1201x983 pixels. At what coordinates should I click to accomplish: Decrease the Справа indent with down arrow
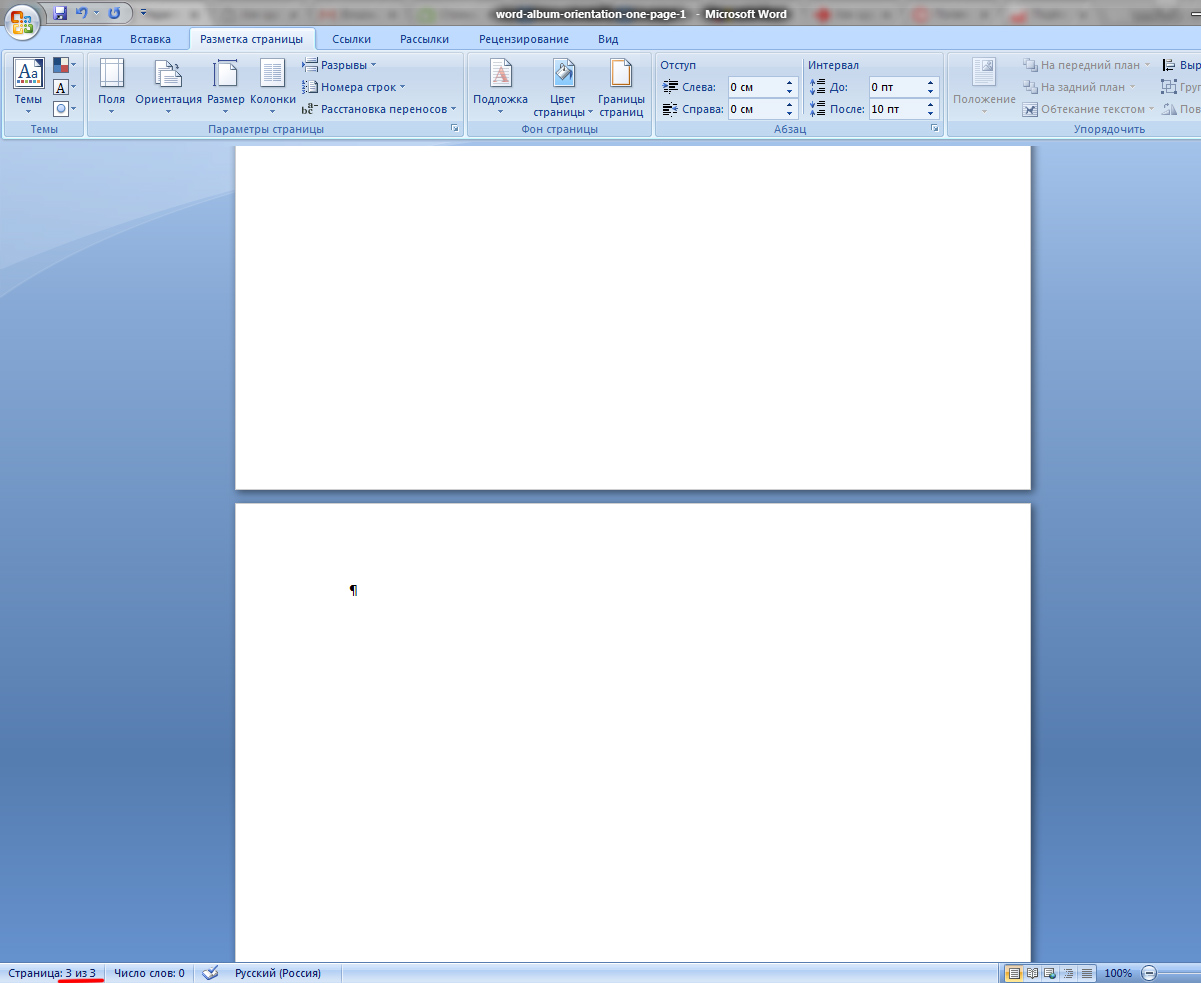tap(790, 114)
